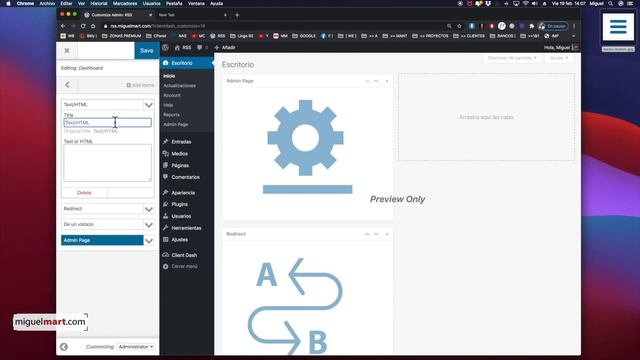Click the Comentarios icon in sidebar

[x=165, y=177]
